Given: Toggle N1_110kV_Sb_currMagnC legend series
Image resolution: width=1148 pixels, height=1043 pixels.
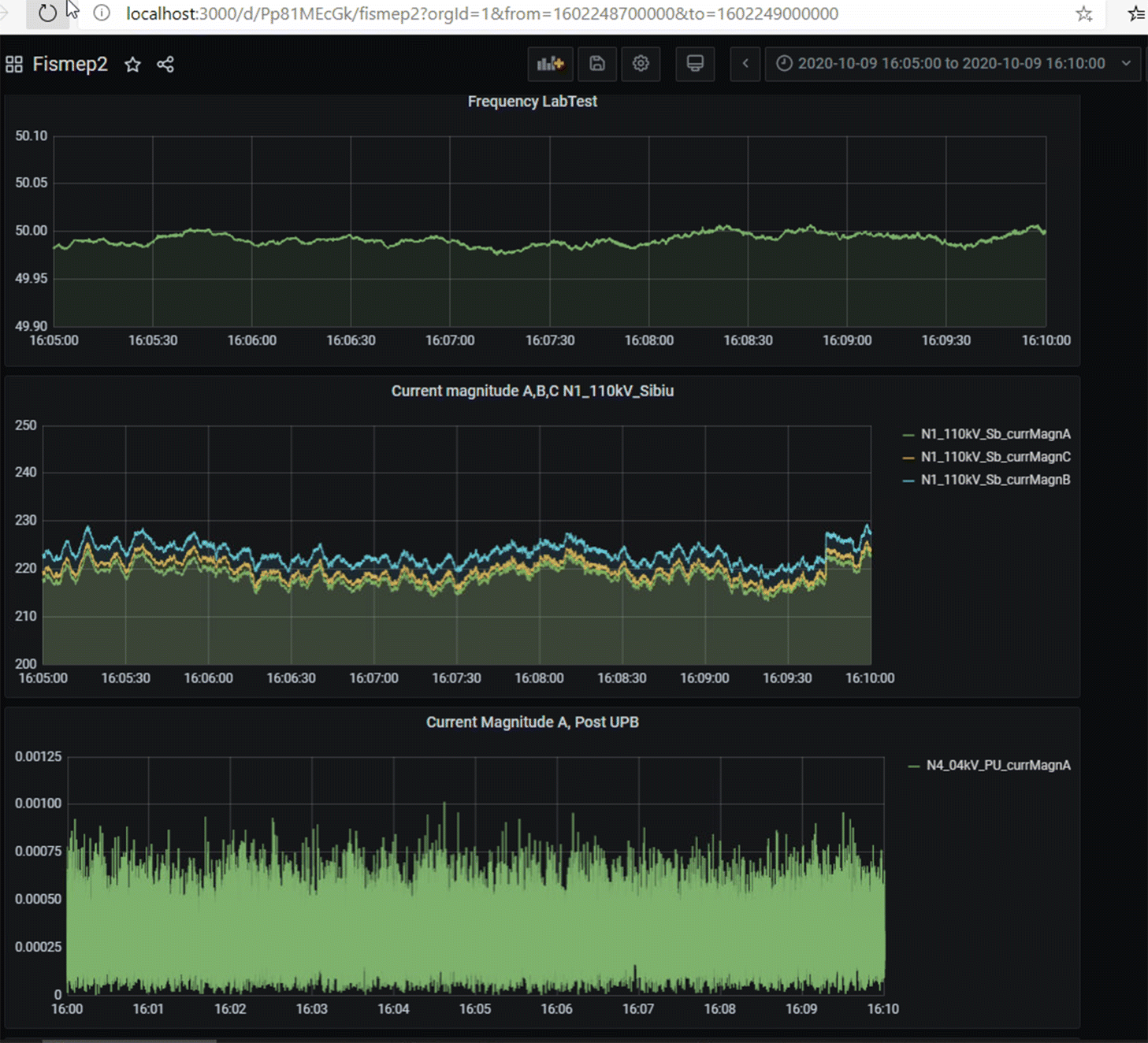Looking at the screenshot, I should pyautogui.click(x=995, y=457).
